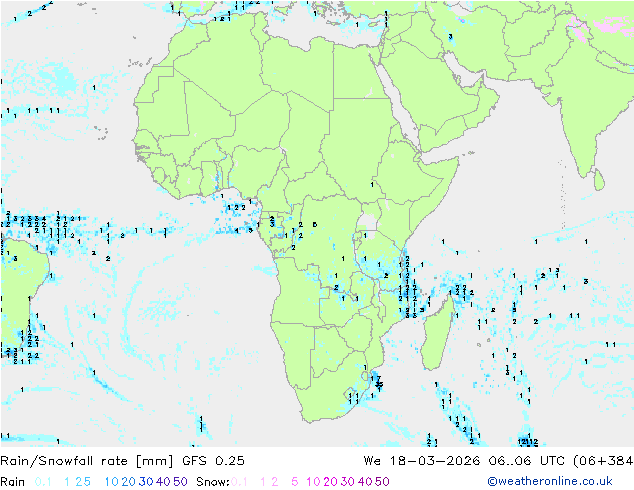
Task: Pick the Rain 10 legend color value
Action: (112, 482)
